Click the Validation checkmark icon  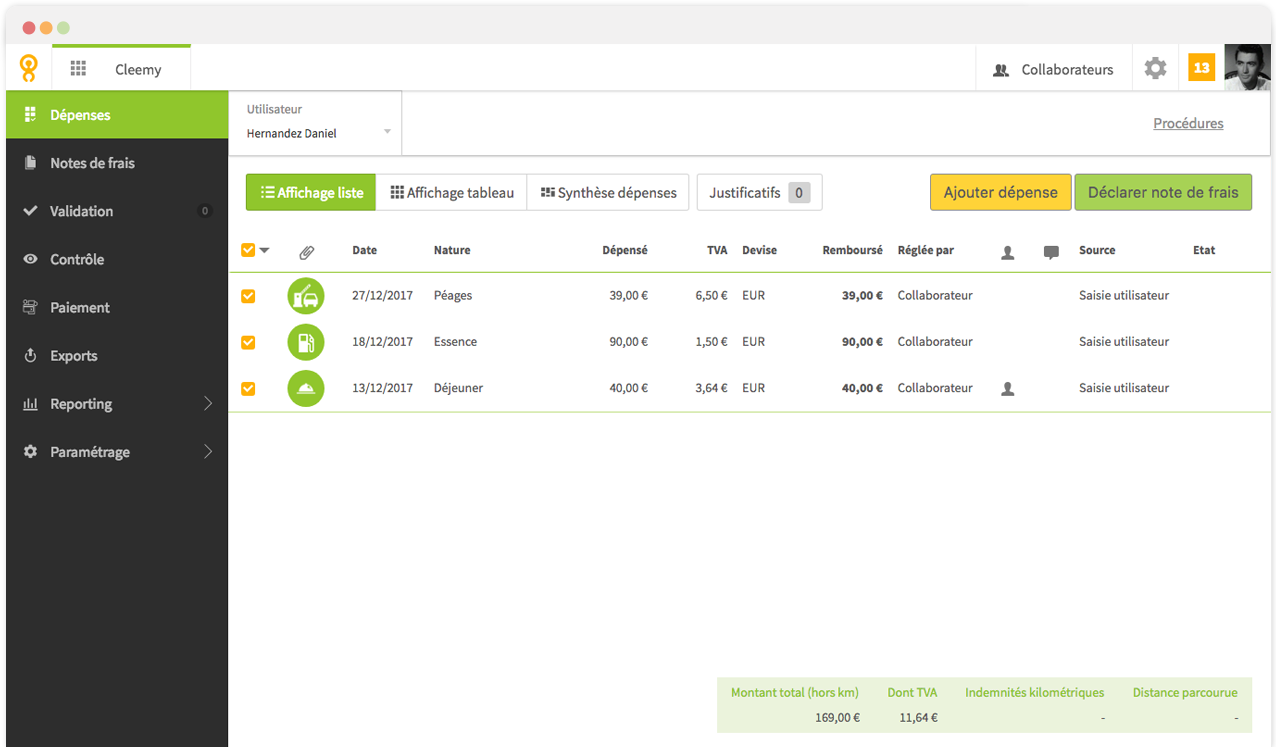click(x=30, y=211)
